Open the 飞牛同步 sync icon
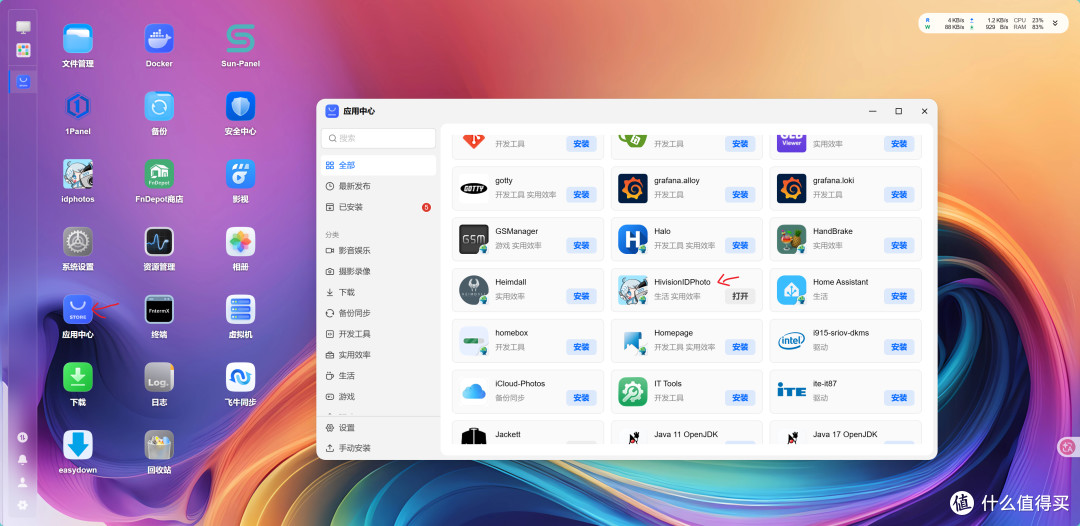 pyautogui.click(x=240, y=377)
